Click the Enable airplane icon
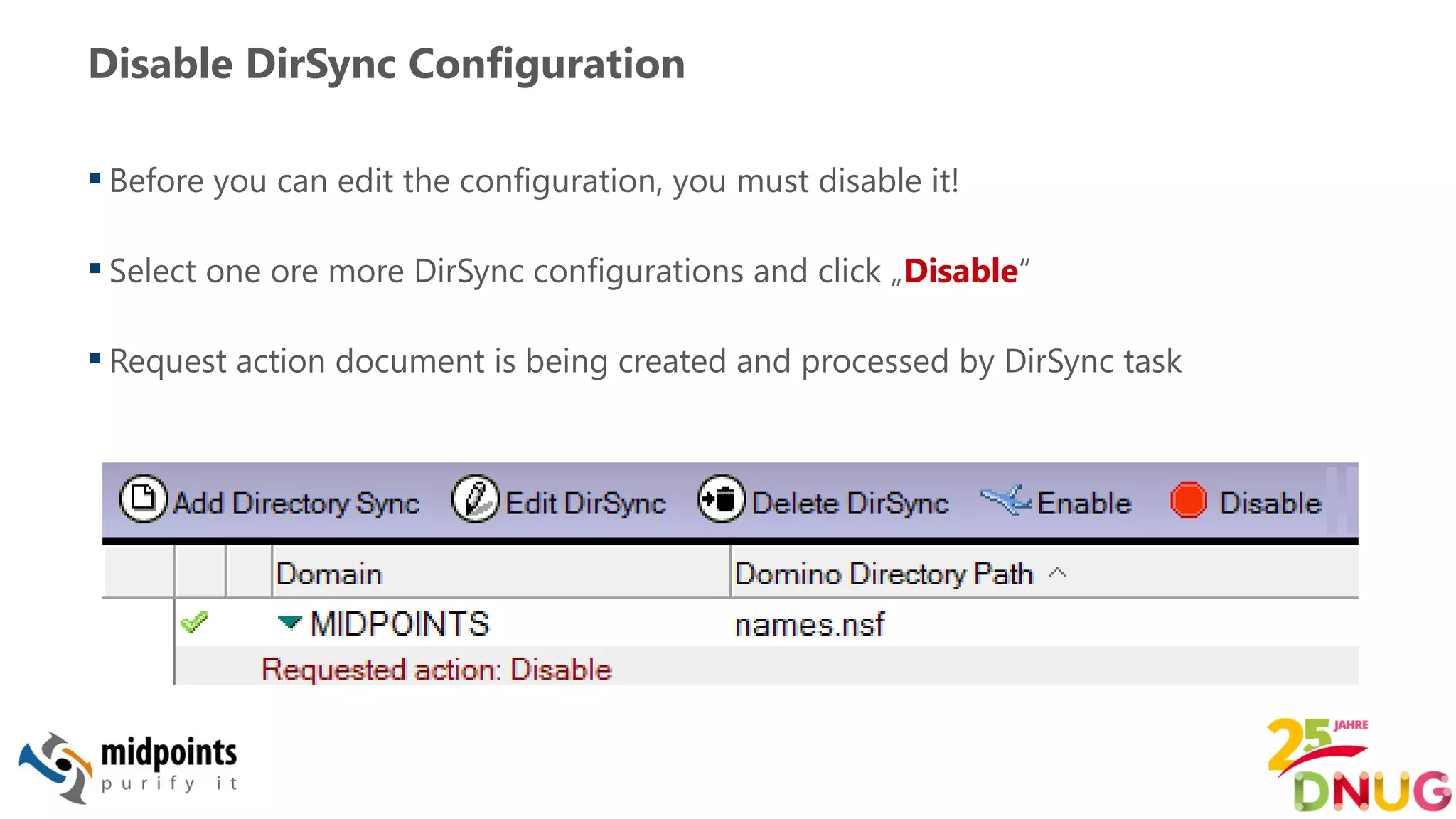The width and height of the screenshot is (1456, 819). click(1006, 500)
